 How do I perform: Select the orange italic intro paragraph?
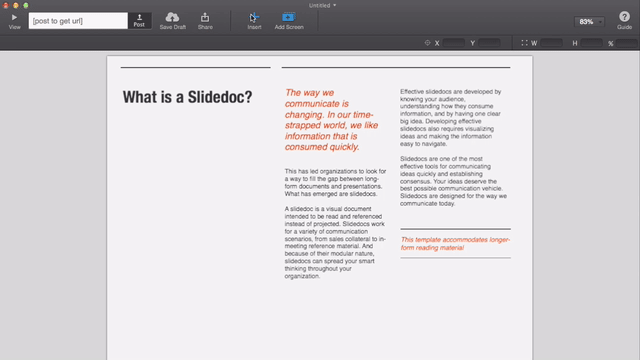pyautogui.click(x=331, y=120)
